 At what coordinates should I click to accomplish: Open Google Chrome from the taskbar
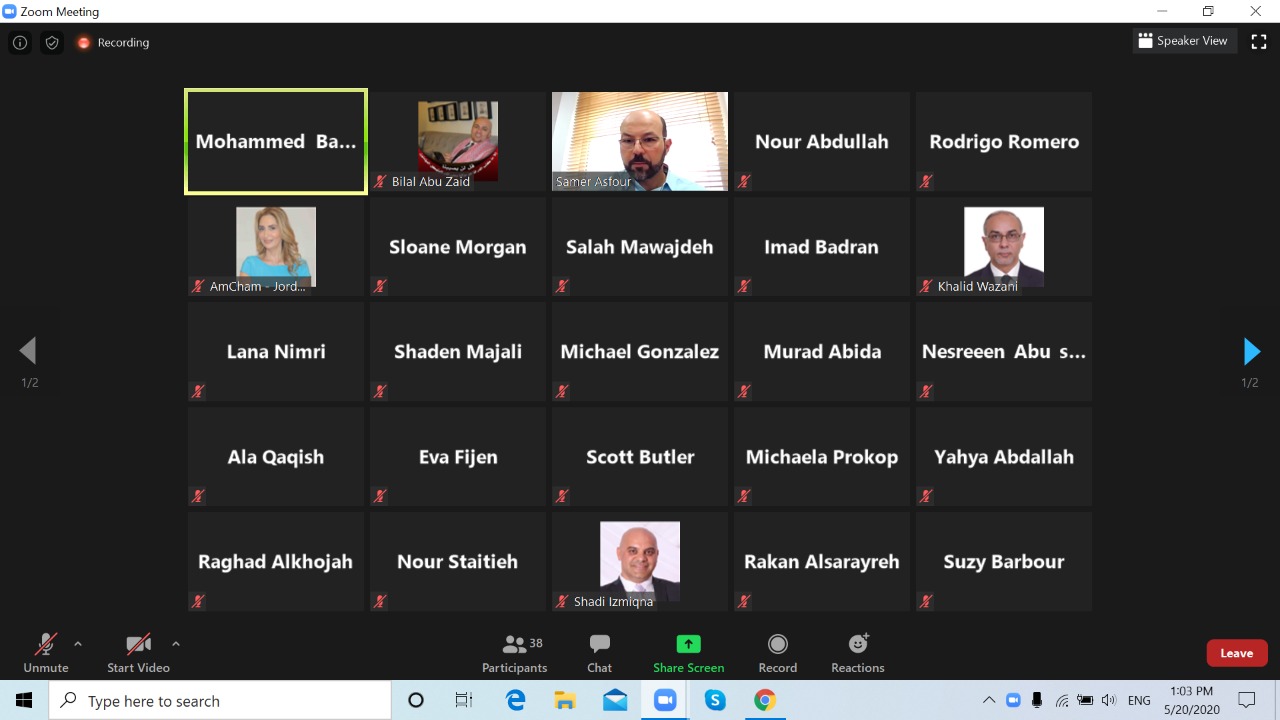tap(765, 701)
